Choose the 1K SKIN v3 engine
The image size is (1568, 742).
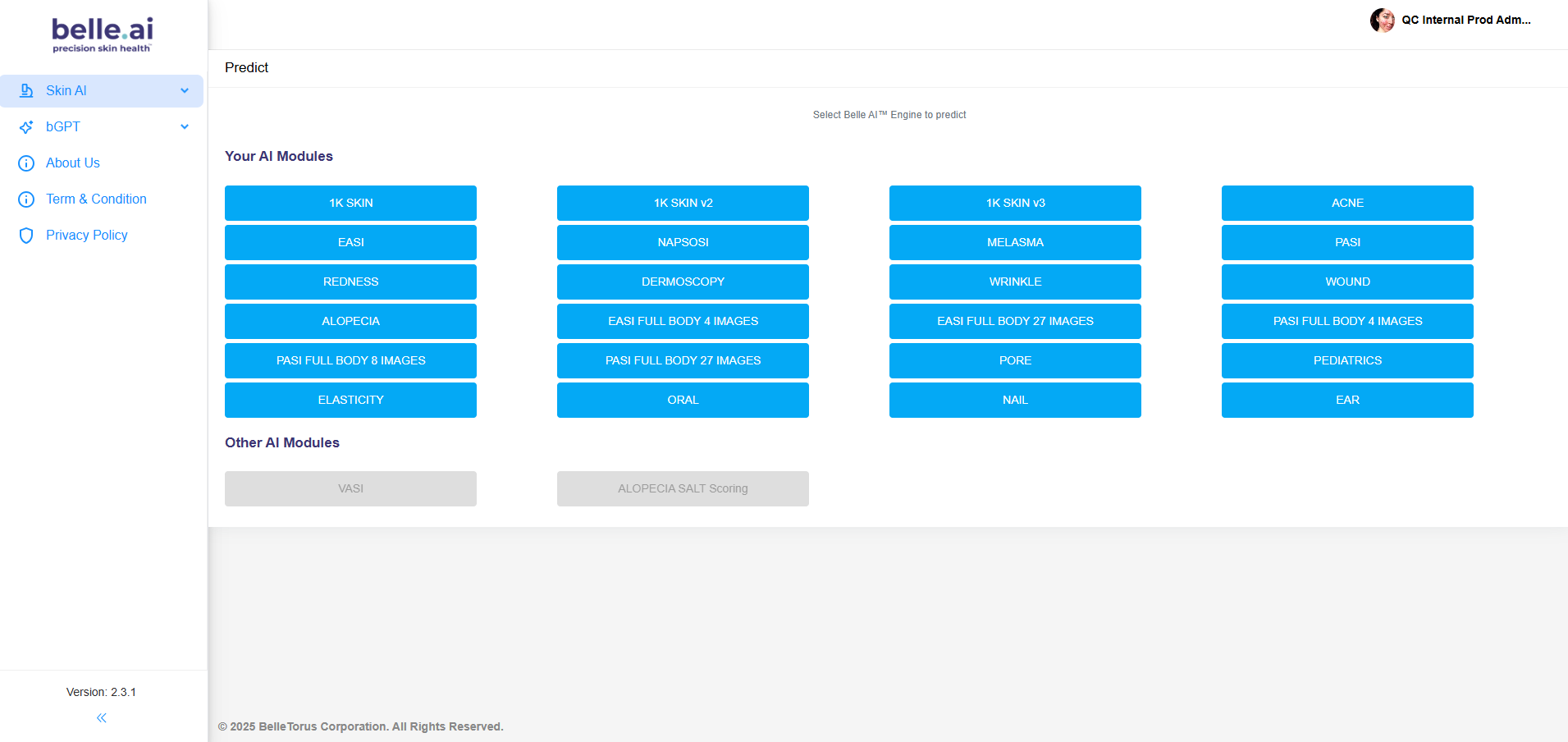tap(1015, 203)
